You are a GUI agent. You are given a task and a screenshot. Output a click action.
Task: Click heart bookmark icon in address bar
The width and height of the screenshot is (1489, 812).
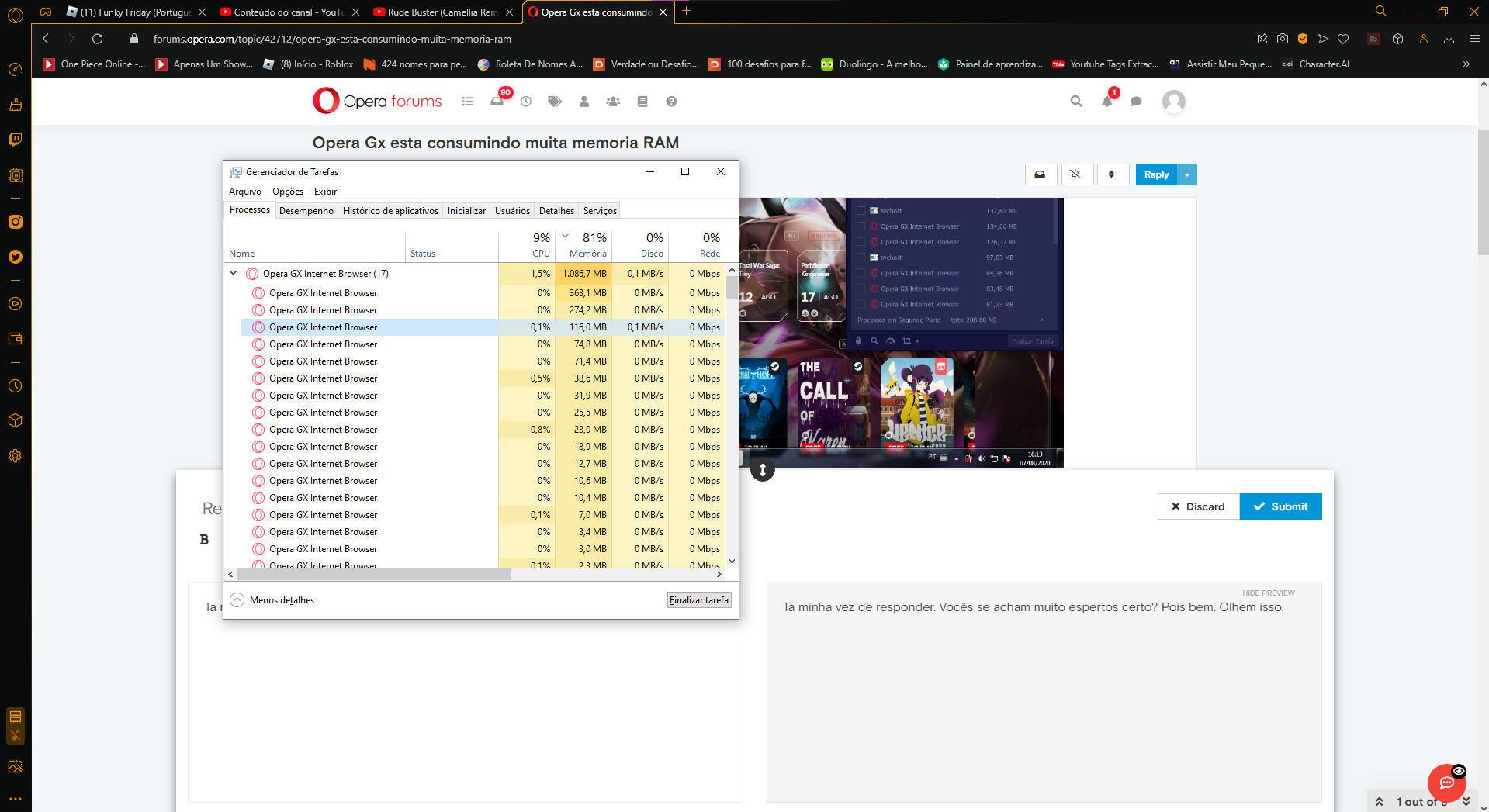[1343, 39]
